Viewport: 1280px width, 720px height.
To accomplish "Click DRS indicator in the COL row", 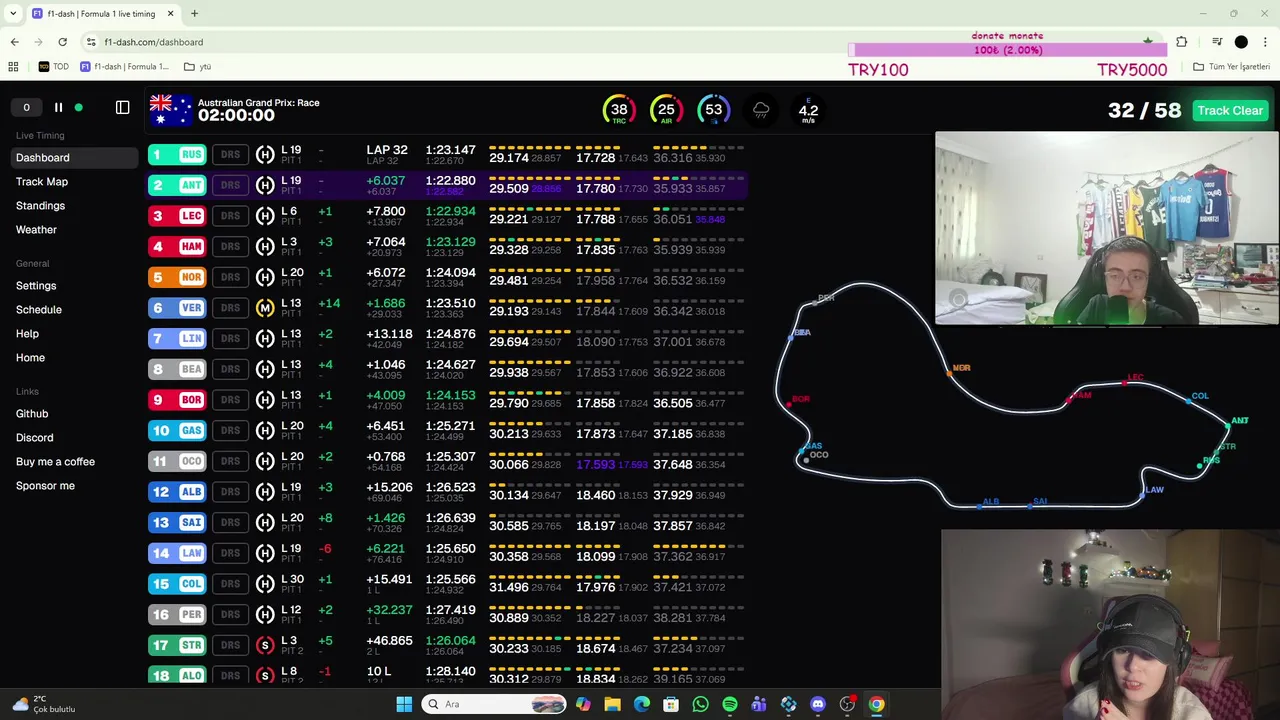I will (231, 583).
